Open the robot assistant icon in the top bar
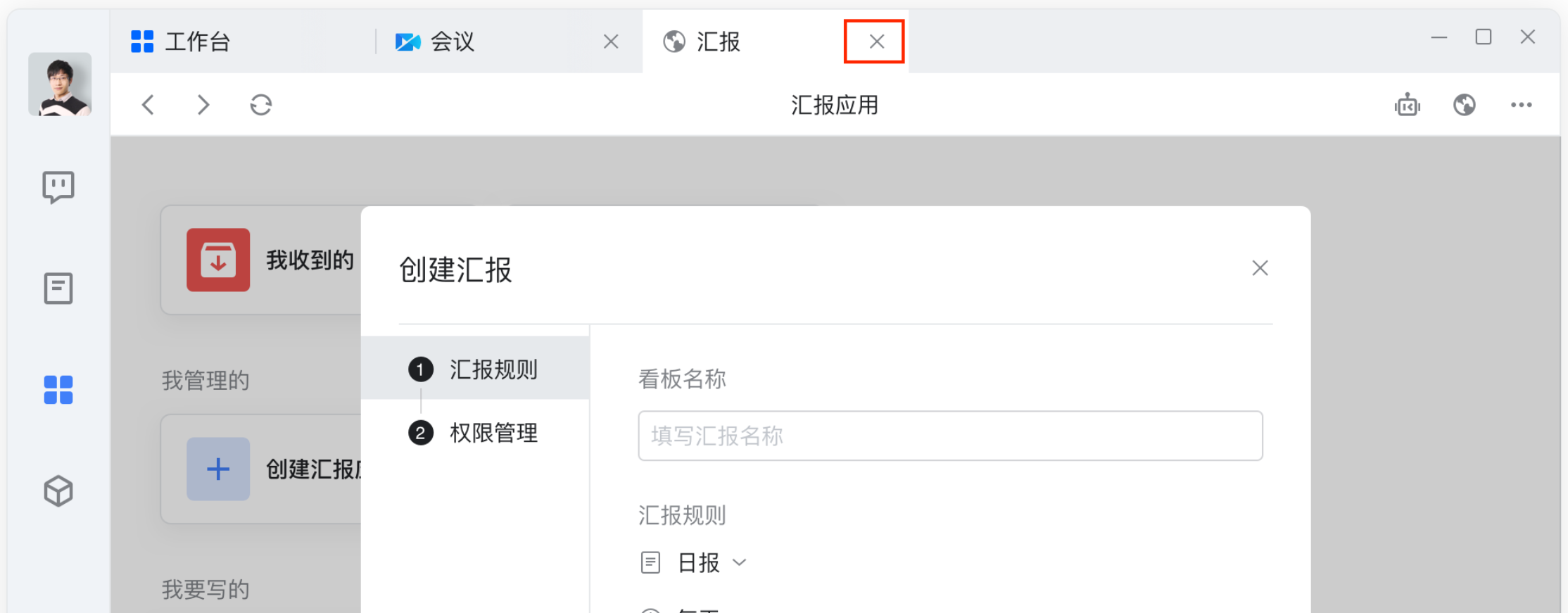 coord(1407,104)
